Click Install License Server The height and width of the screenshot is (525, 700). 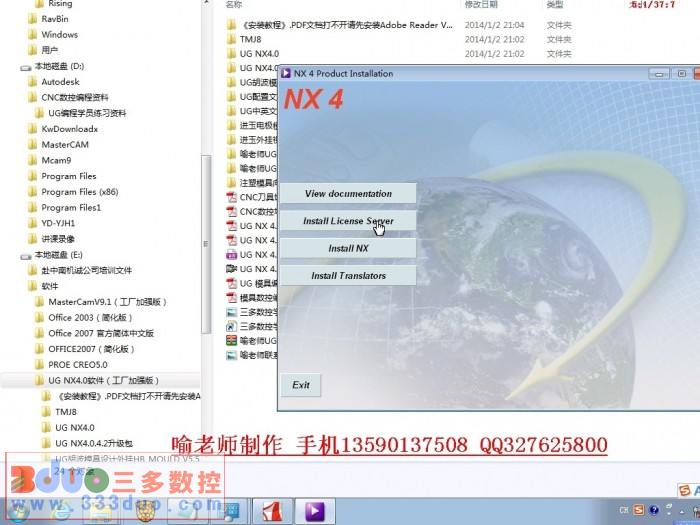pyautogui.click(x=348, y=221)
